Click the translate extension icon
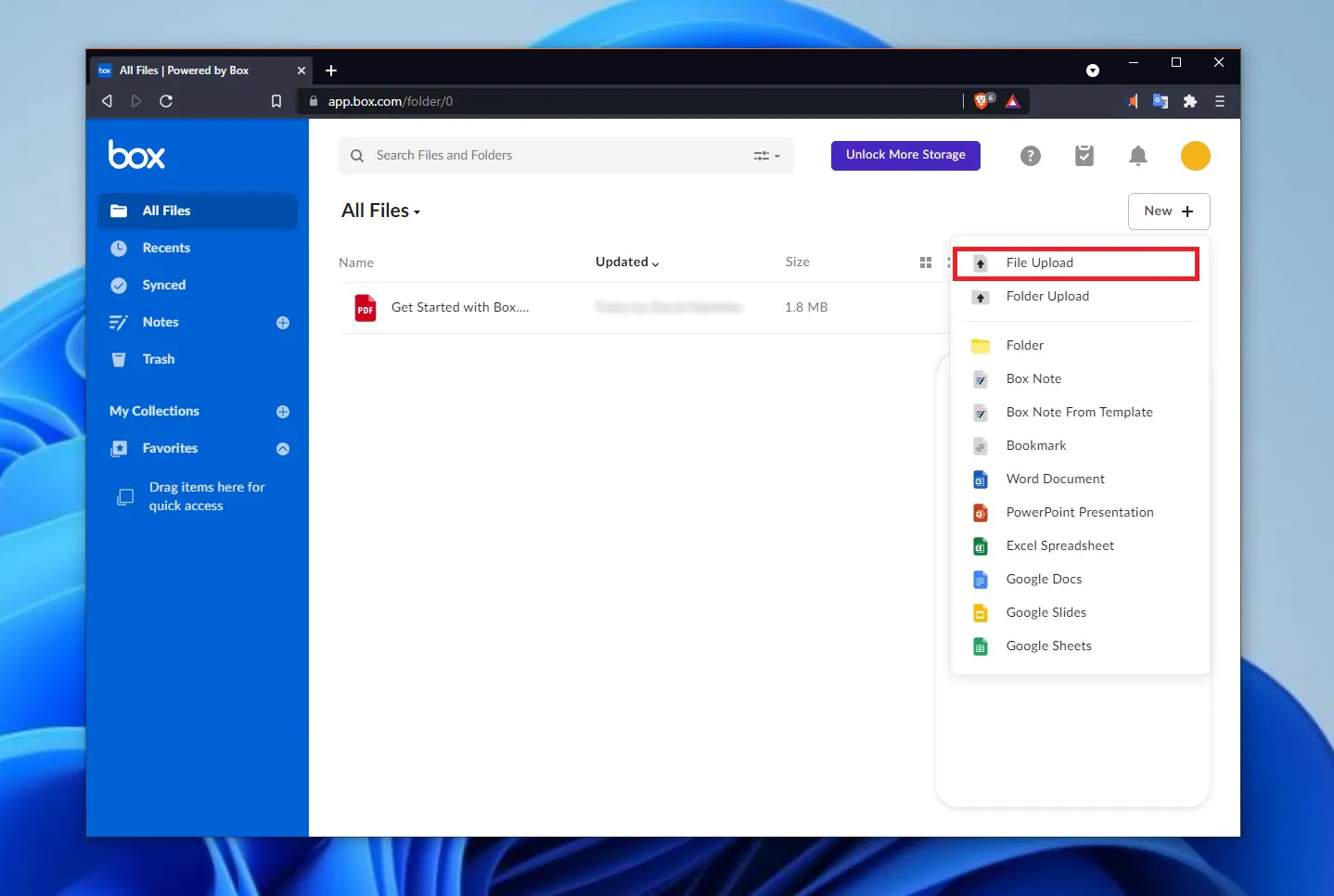This screenshot has width=1334, height=896. tap(1160, 101)
